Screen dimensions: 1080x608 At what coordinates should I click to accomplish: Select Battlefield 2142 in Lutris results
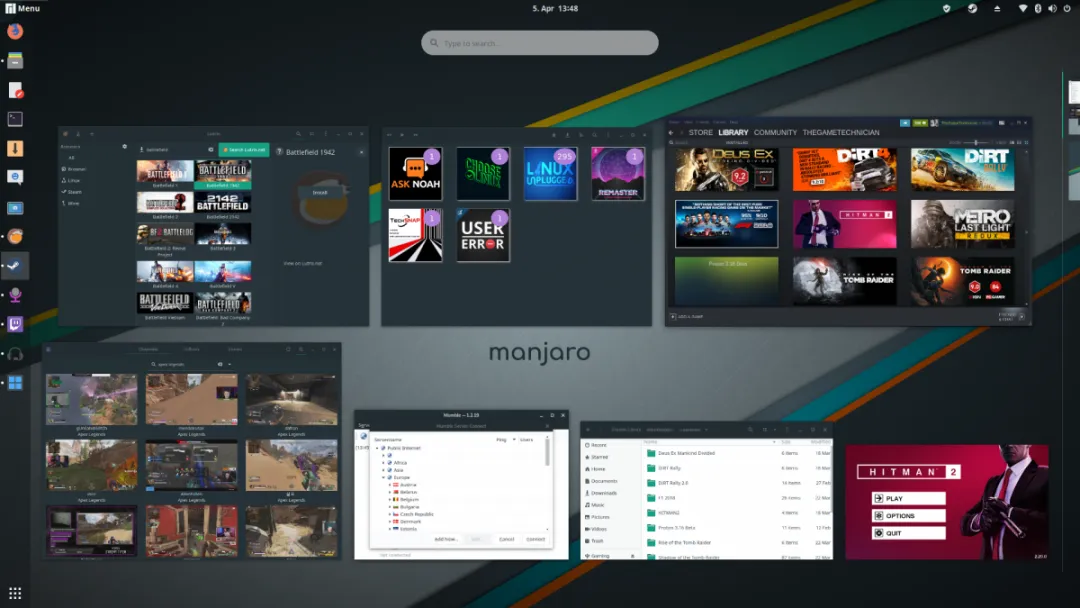222,205
